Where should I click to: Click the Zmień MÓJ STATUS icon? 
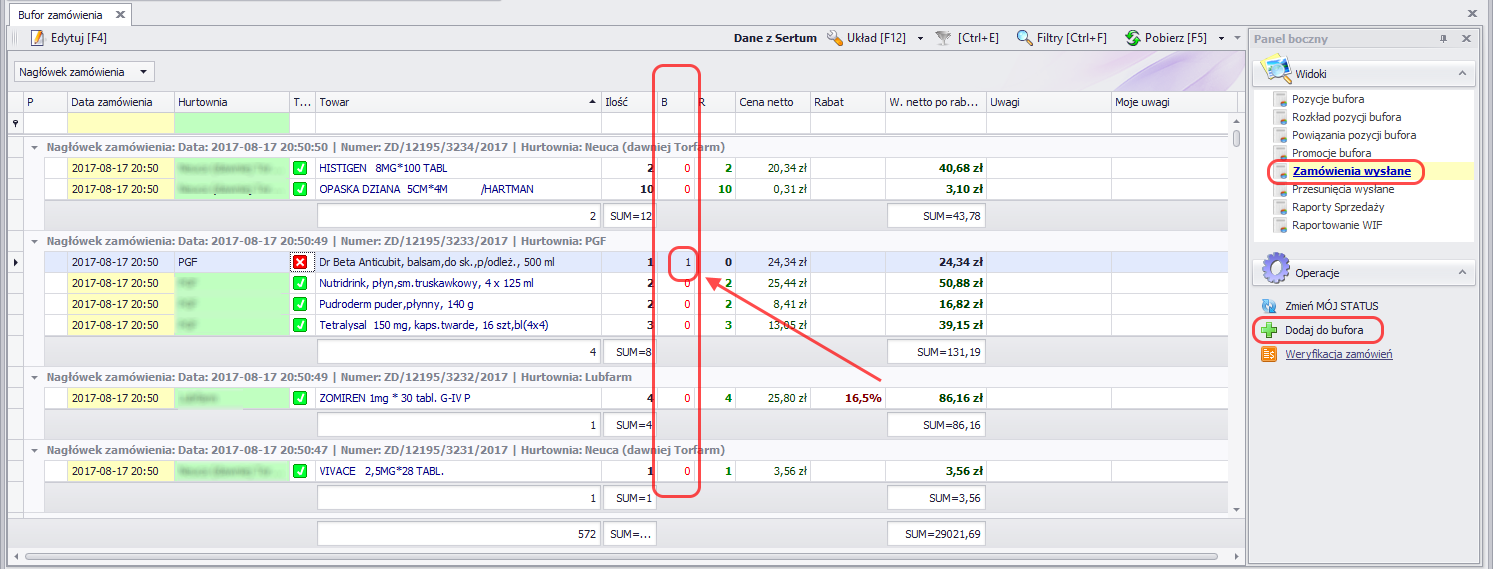point(1269,306)
